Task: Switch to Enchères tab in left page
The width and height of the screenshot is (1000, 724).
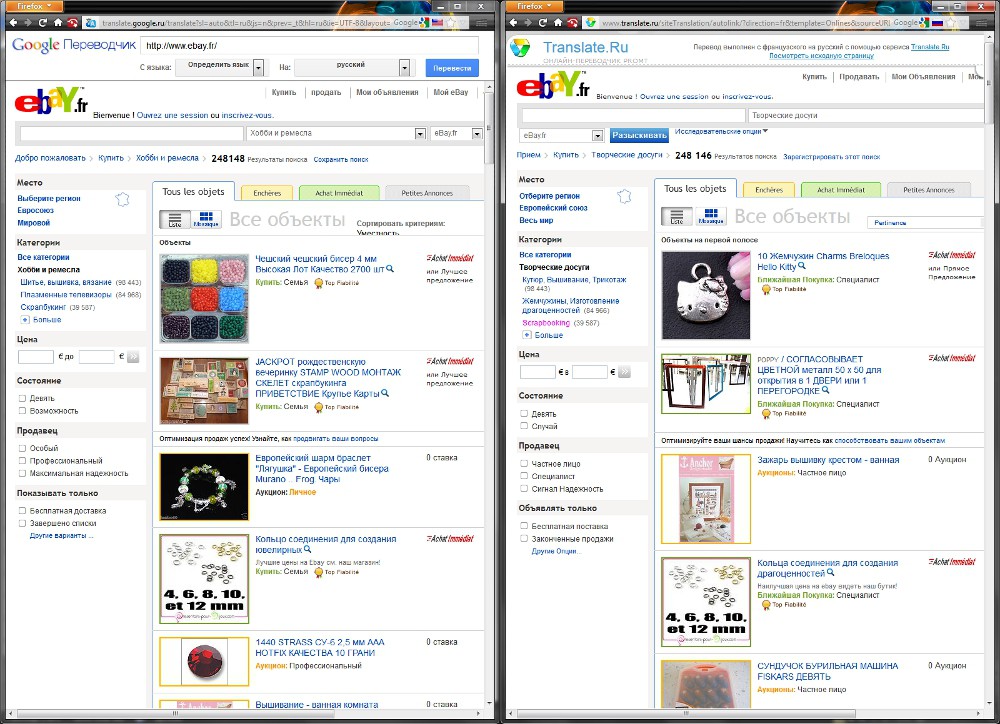Action: tap(266, 192)
